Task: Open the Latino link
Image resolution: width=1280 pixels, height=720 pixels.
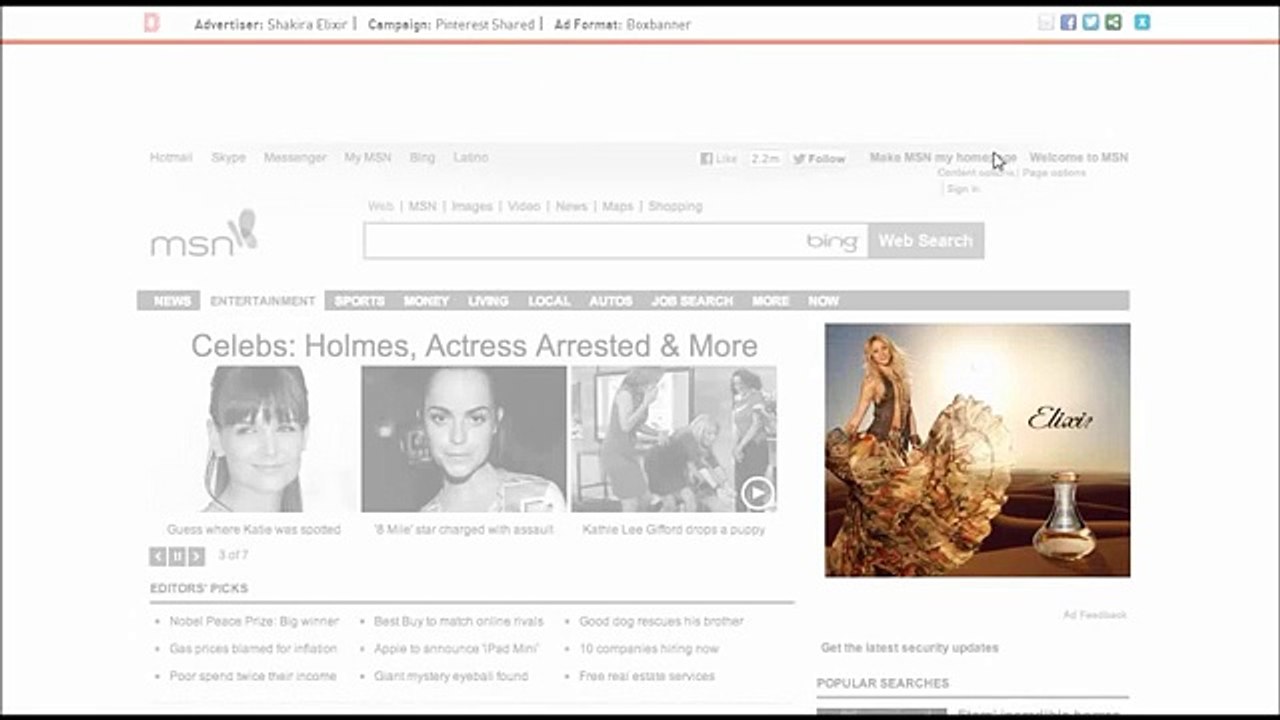Action: (470, 157)
